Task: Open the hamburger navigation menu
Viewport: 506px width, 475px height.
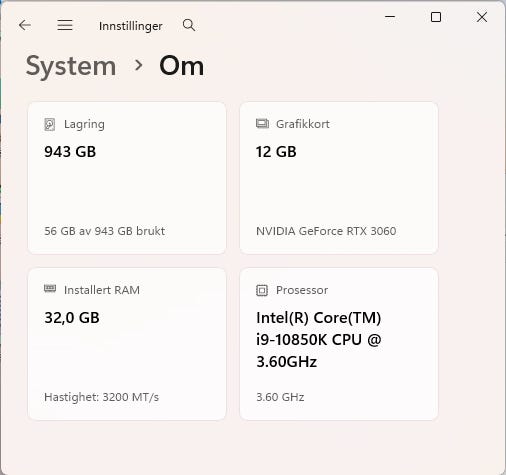Action: pyautogui.click(x=65, y=25)
